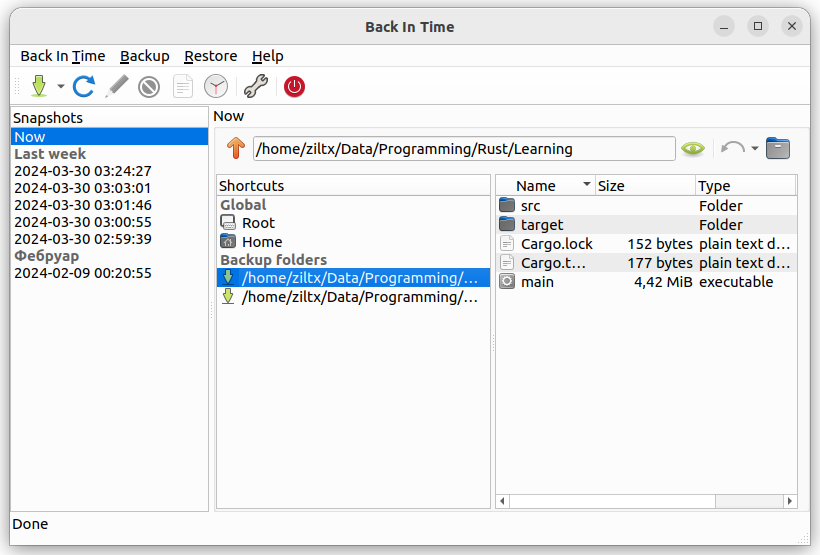Click the horizontal scrollbar thumb
820x555 pixels.
(612, 501)
